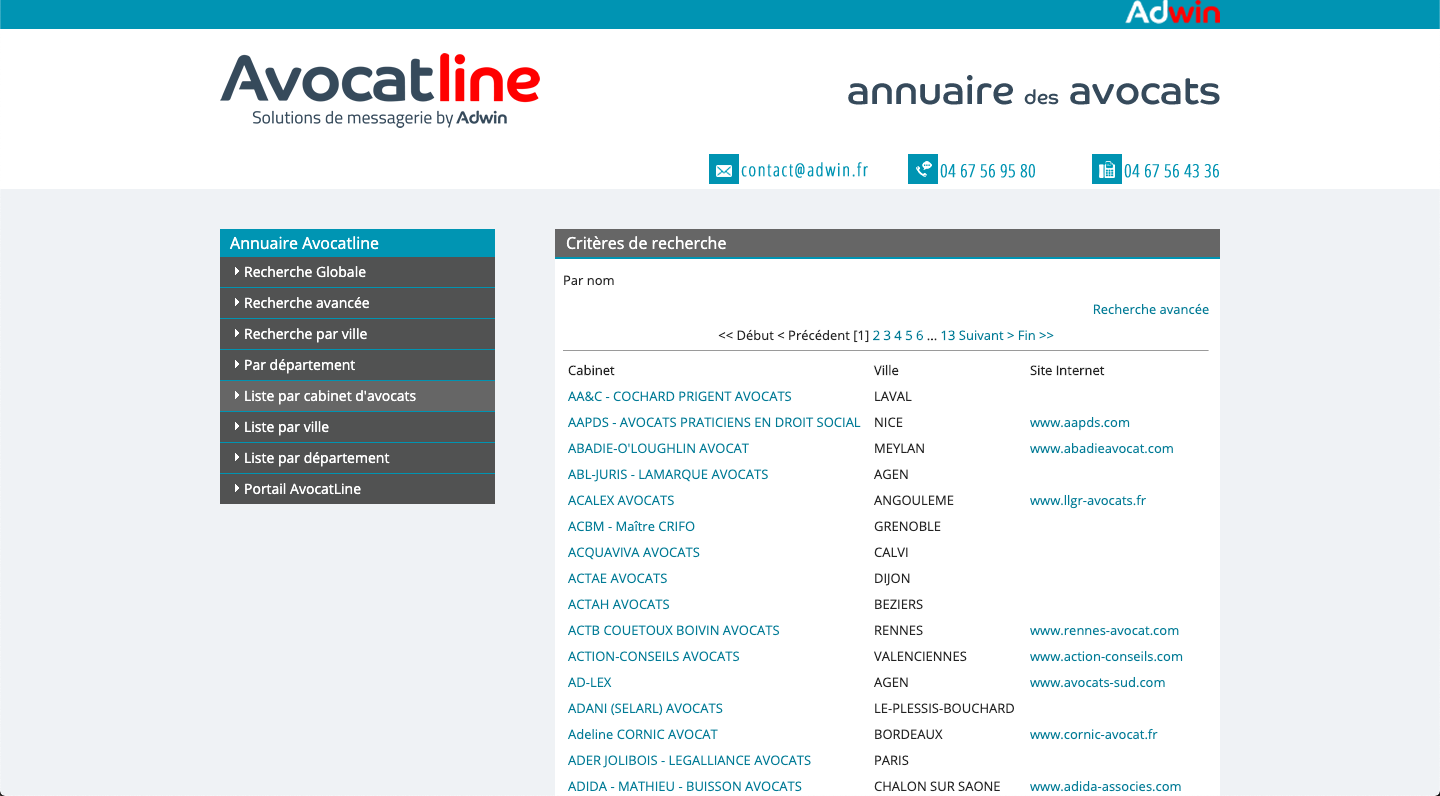The image size is (1440, 796).
Task: Jump to results page 13
Action: click(948, 336)
